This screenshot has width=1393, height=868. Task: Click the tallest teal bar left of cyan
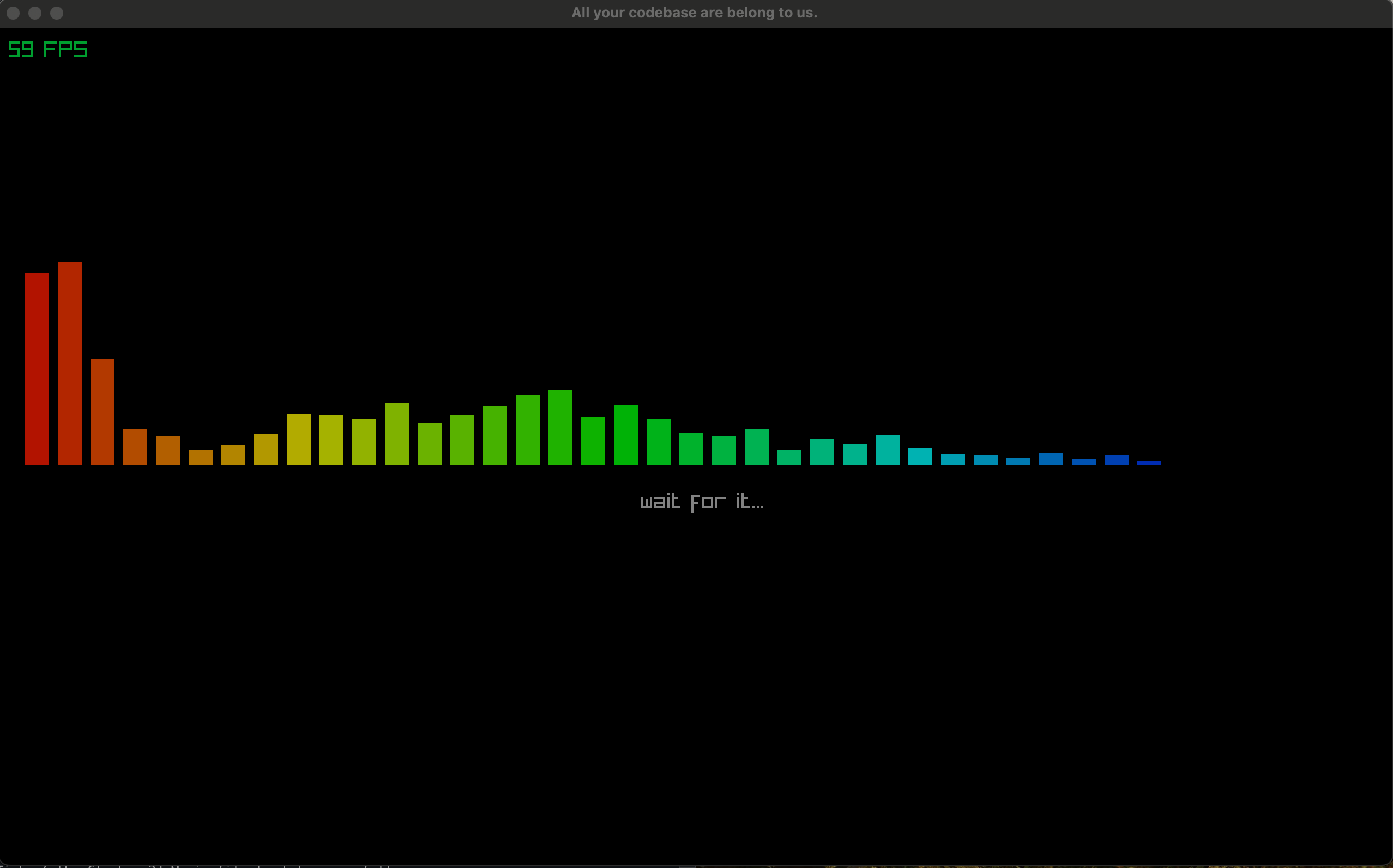tap(888, 449)
